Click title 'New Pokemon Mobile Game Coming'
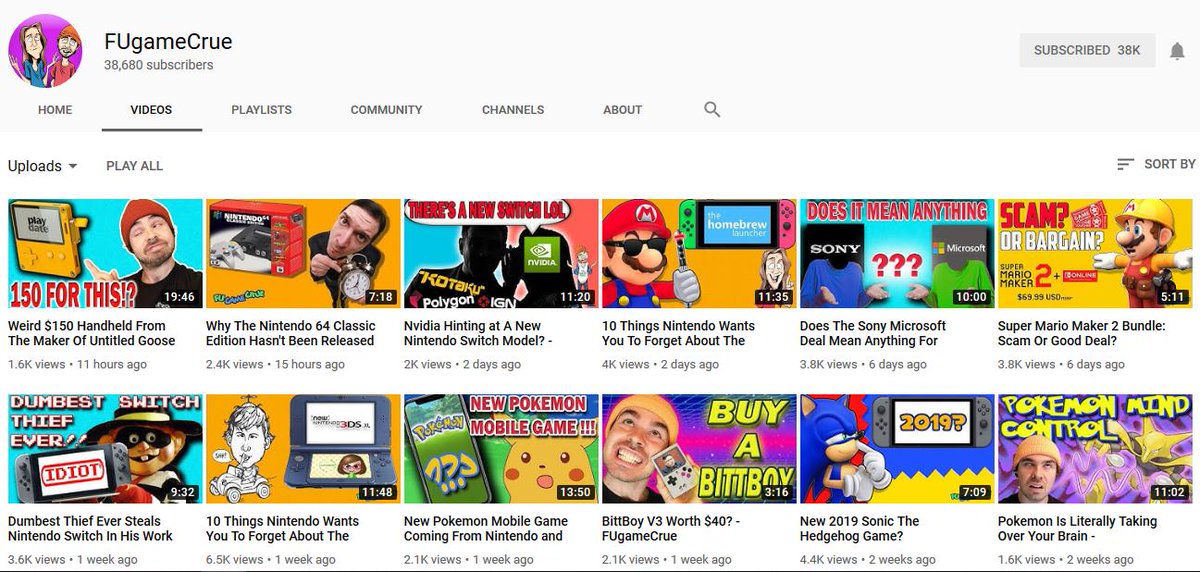The image size is (1200, 572). pos(486,528)
